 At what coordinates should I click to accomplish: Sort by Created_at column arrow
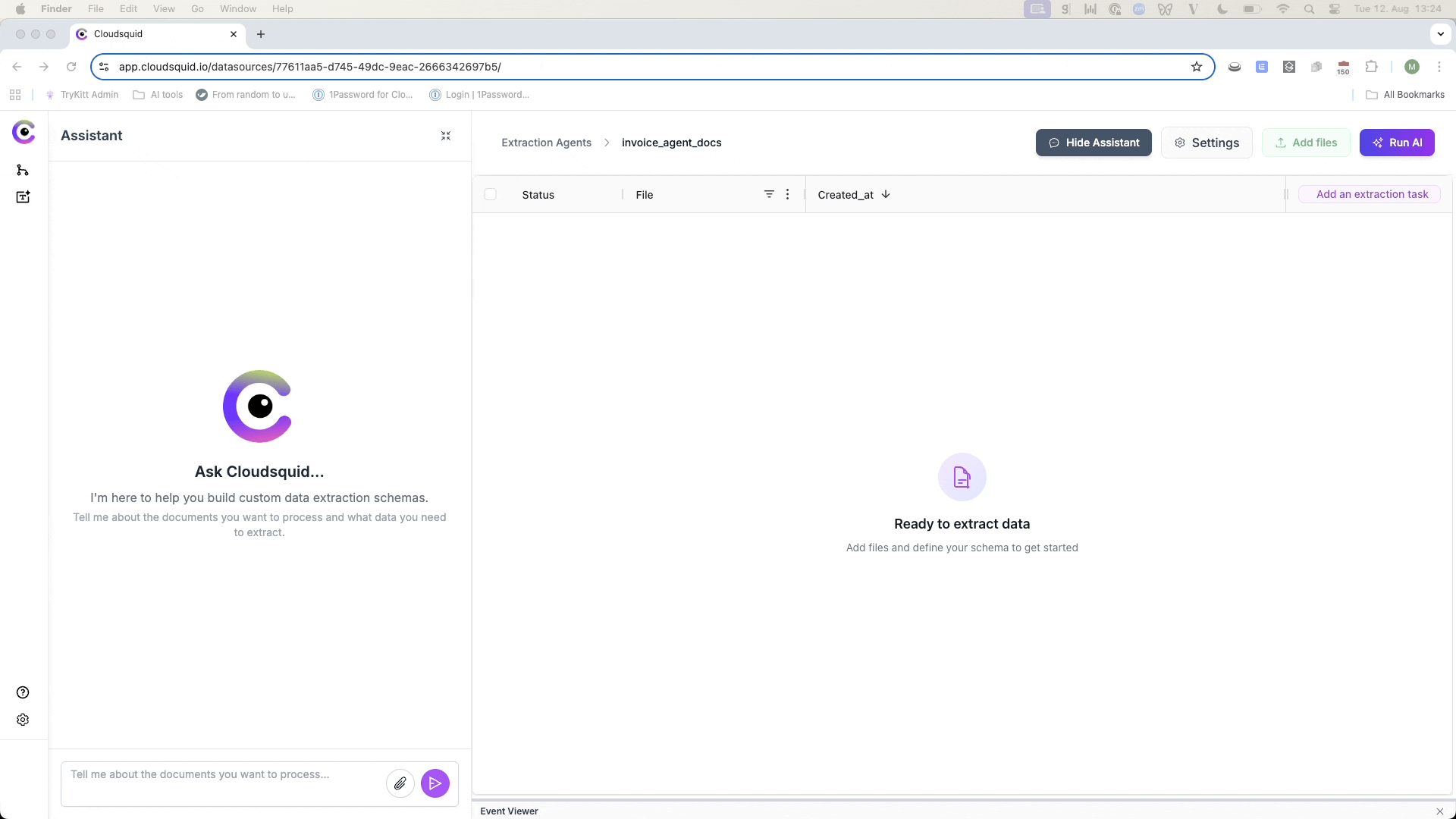pyautogui.click(x=886, y=194)
